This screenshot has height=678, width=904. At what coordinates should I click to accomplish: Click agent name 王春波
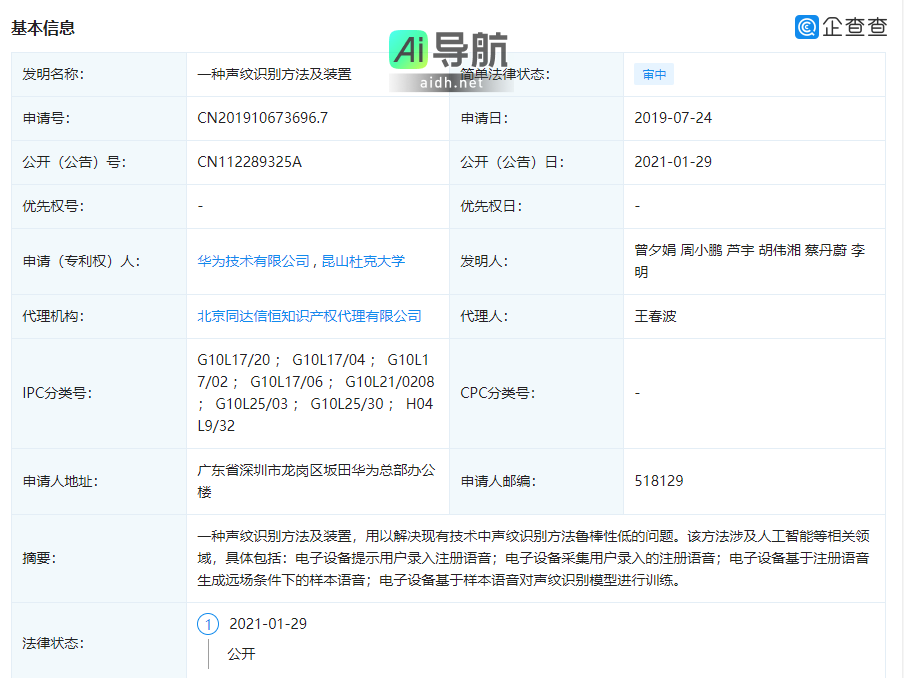tap(656, 316)
